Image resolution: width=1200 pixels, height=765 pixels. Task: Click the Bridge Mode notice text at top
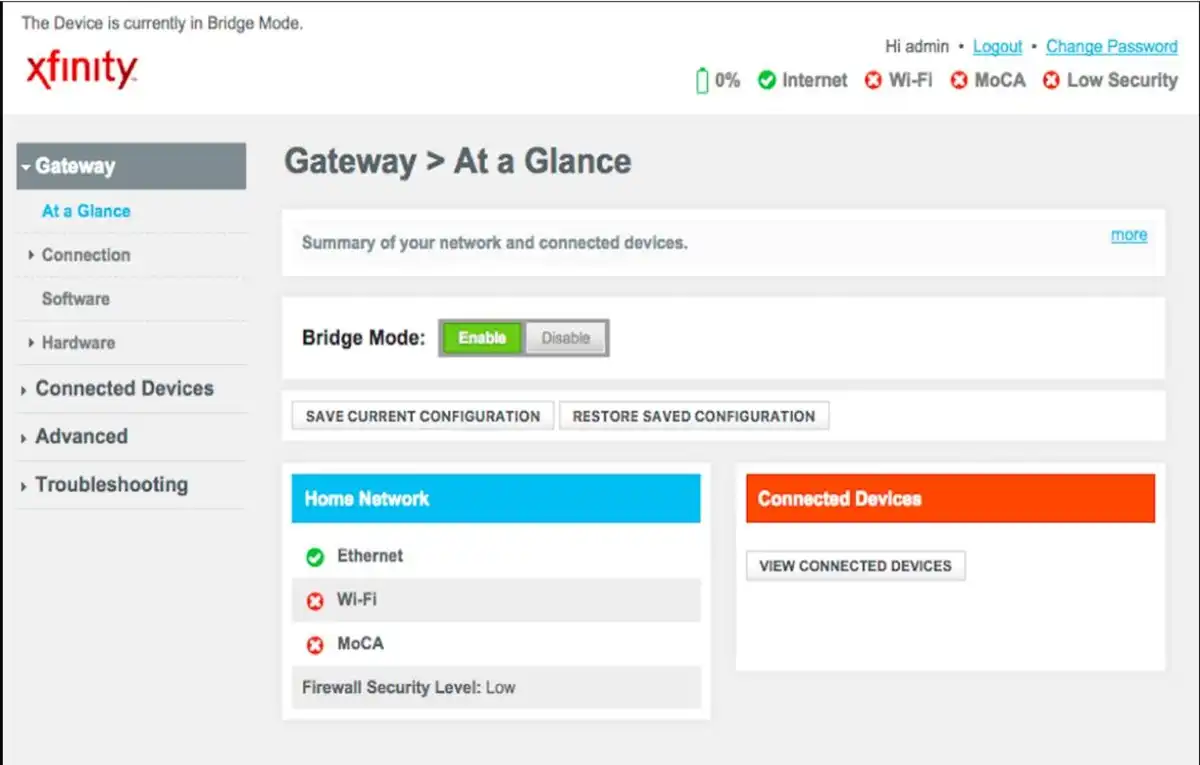pyautogui.click(x=162, y=23)
